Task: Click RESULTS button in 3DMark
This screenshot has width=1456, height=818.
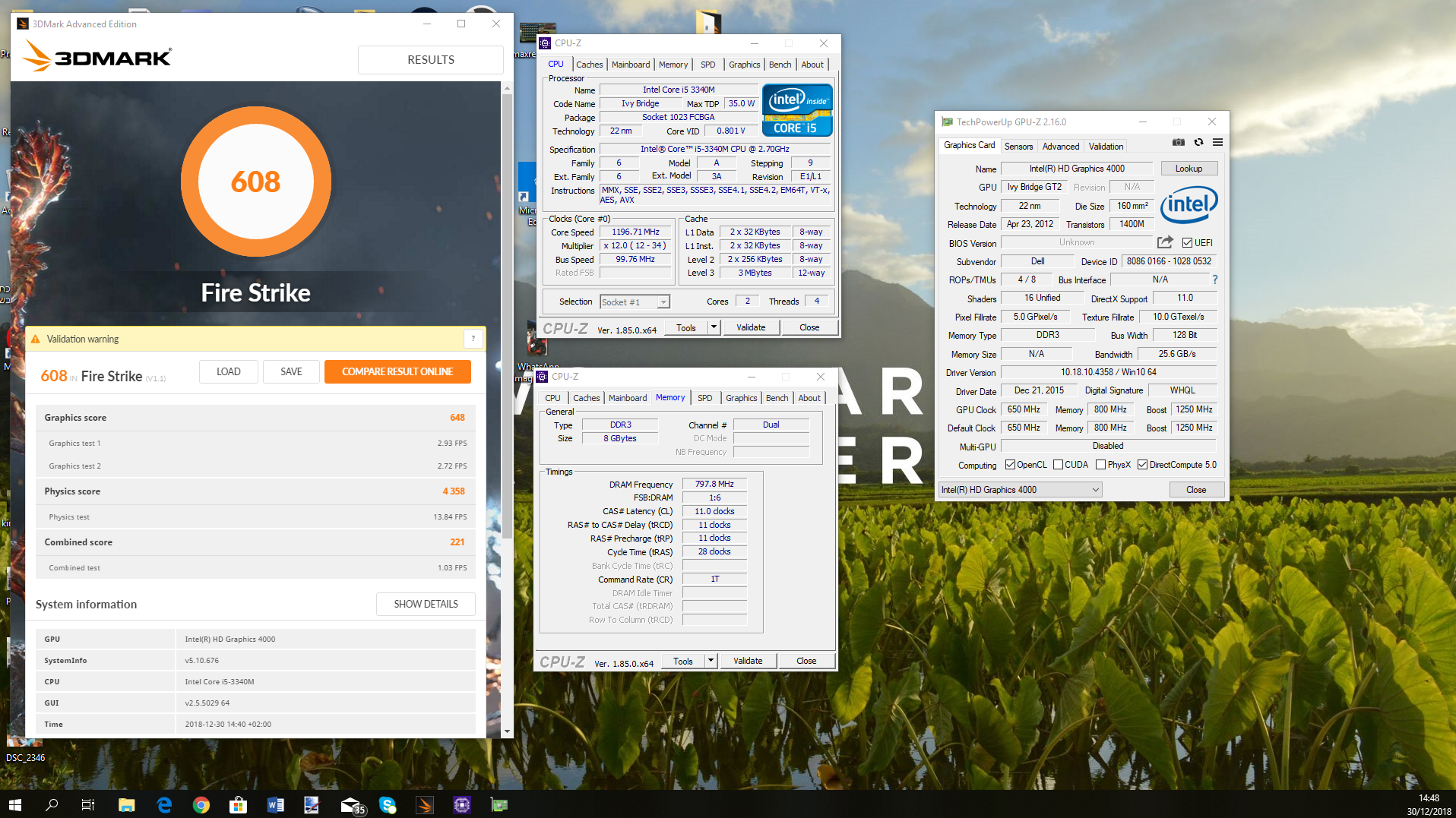Action: [431, 60]
